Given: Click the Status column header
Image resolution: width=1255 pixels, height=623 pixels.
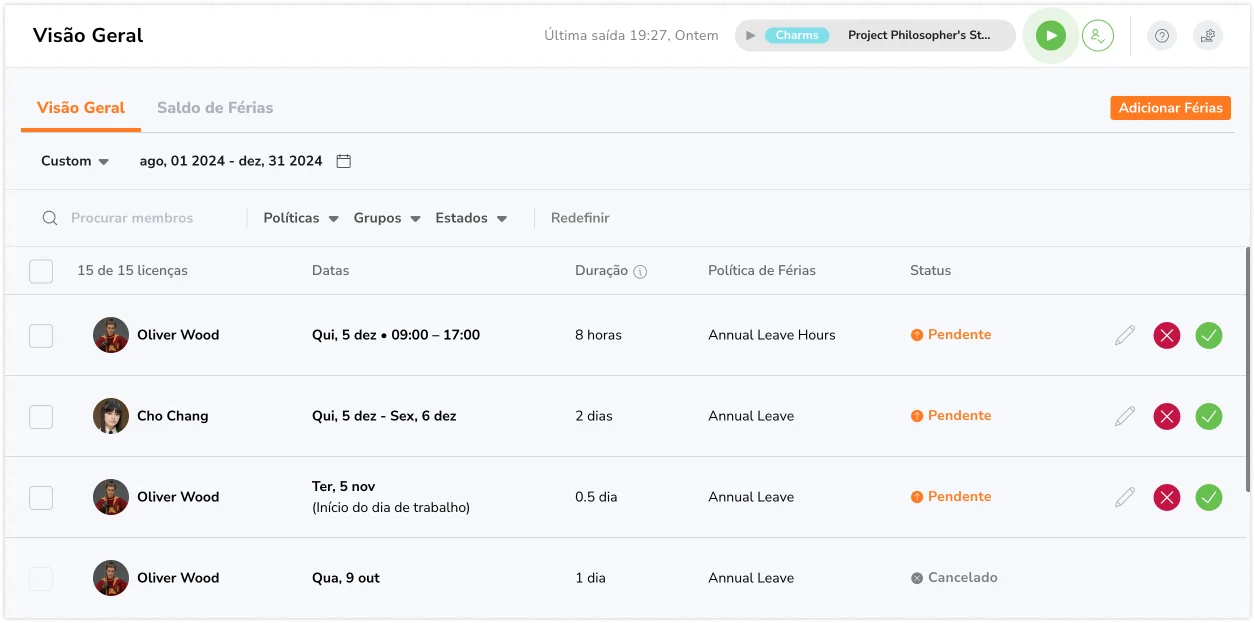Looking at the screenshot, I should (930, 271).
